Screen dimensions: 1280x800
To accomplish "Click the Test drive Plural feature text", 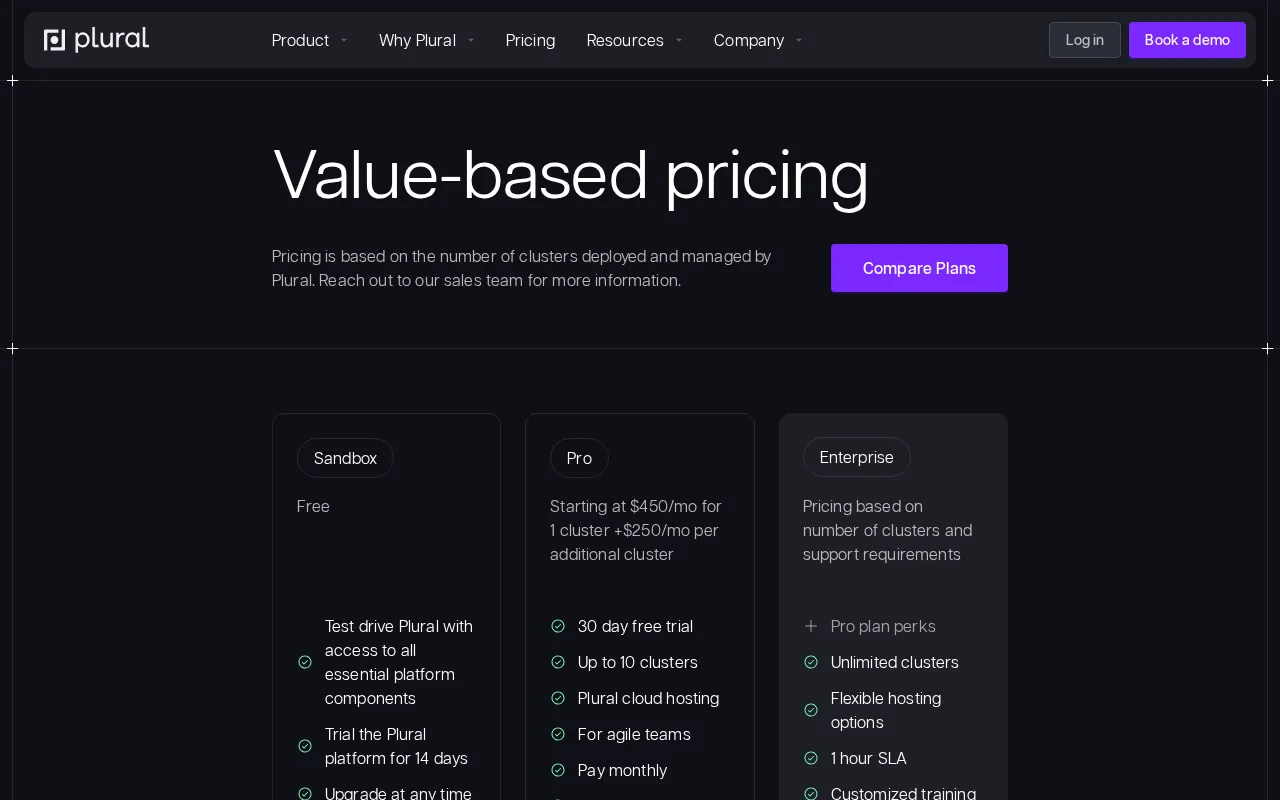I will [399, 662].
